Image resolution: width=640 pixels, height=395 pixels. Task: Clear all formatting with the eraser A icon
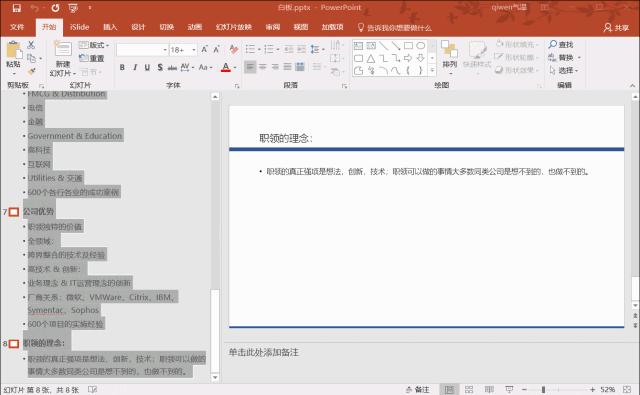pos(234,49)
